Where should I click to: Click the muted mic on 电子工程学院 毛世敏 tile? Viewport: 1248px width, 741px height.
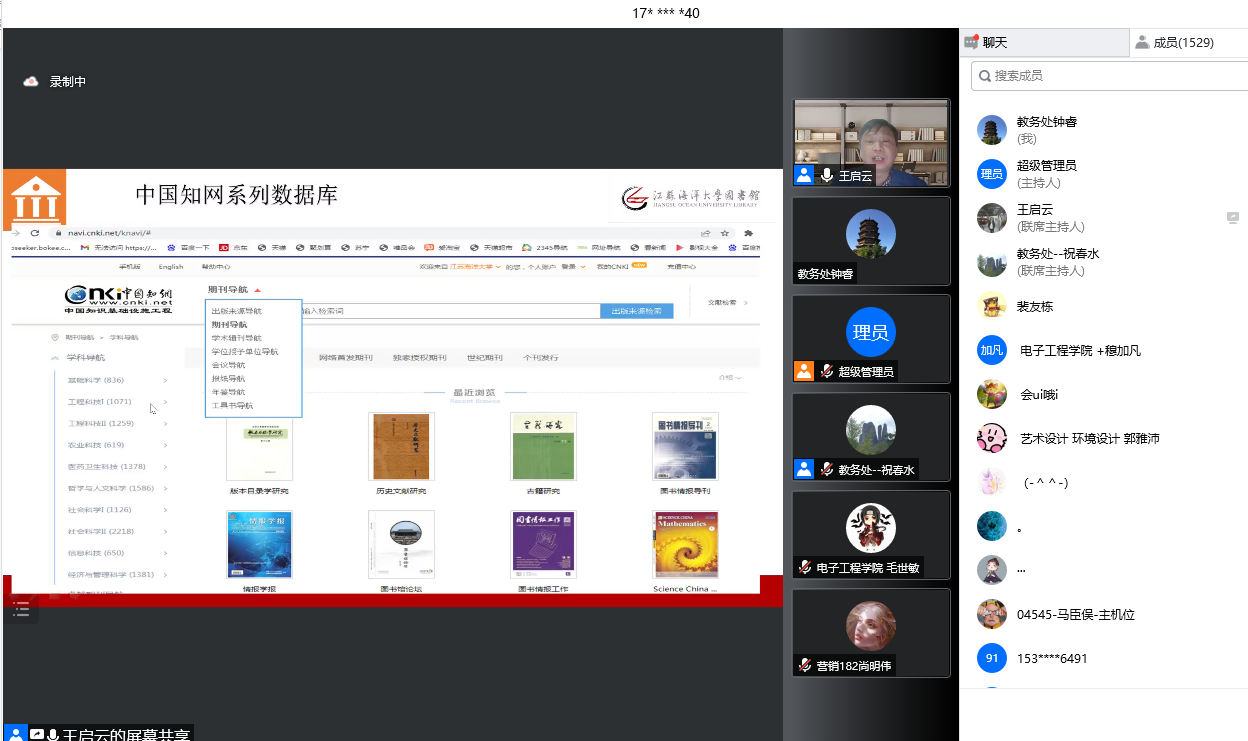804,568
